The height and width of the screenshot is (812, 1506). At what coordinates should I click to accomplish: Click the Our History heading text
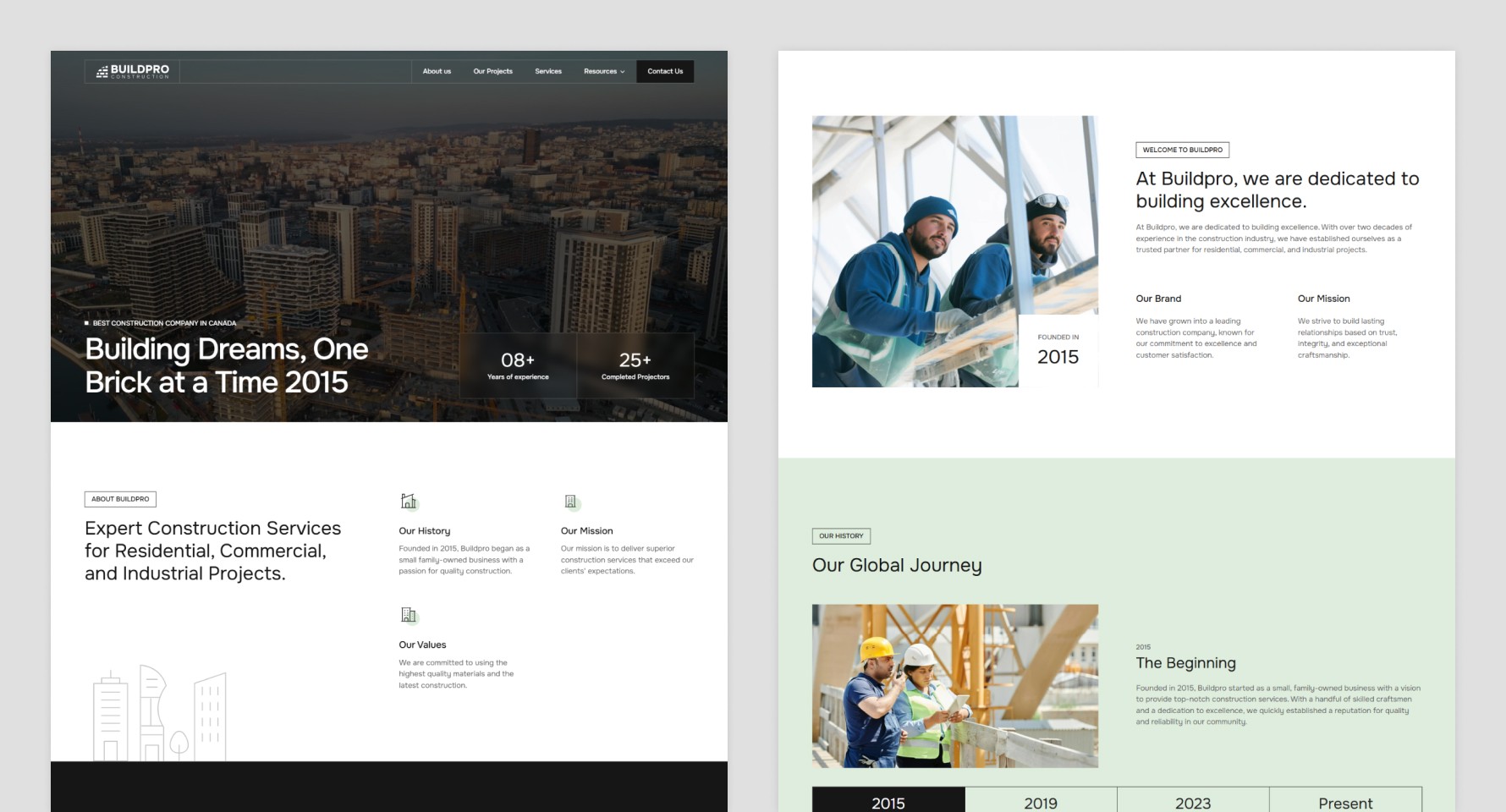pos(425,531)
